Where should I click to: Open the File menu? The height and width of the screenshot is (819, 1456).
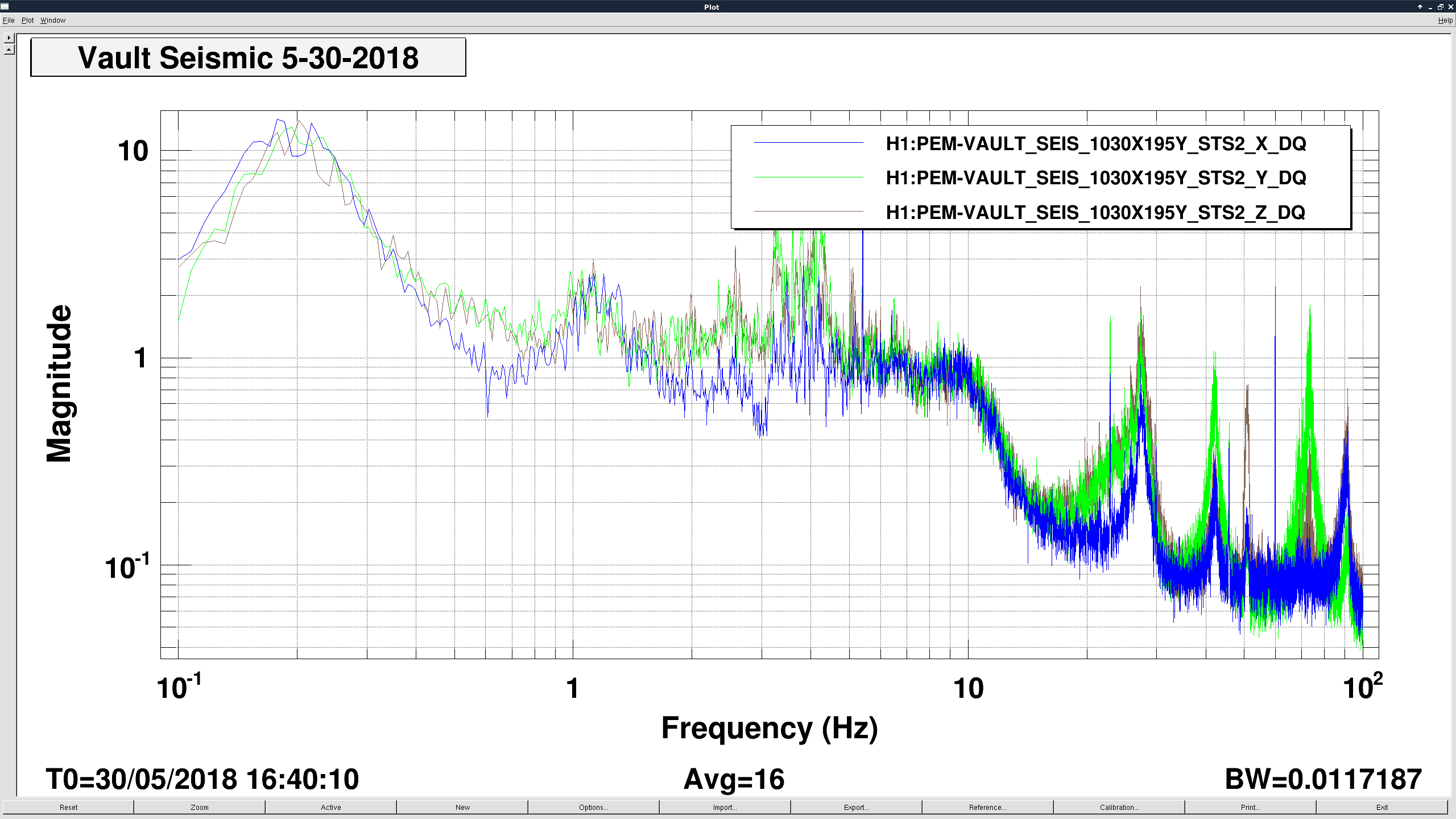coord(9,20)
